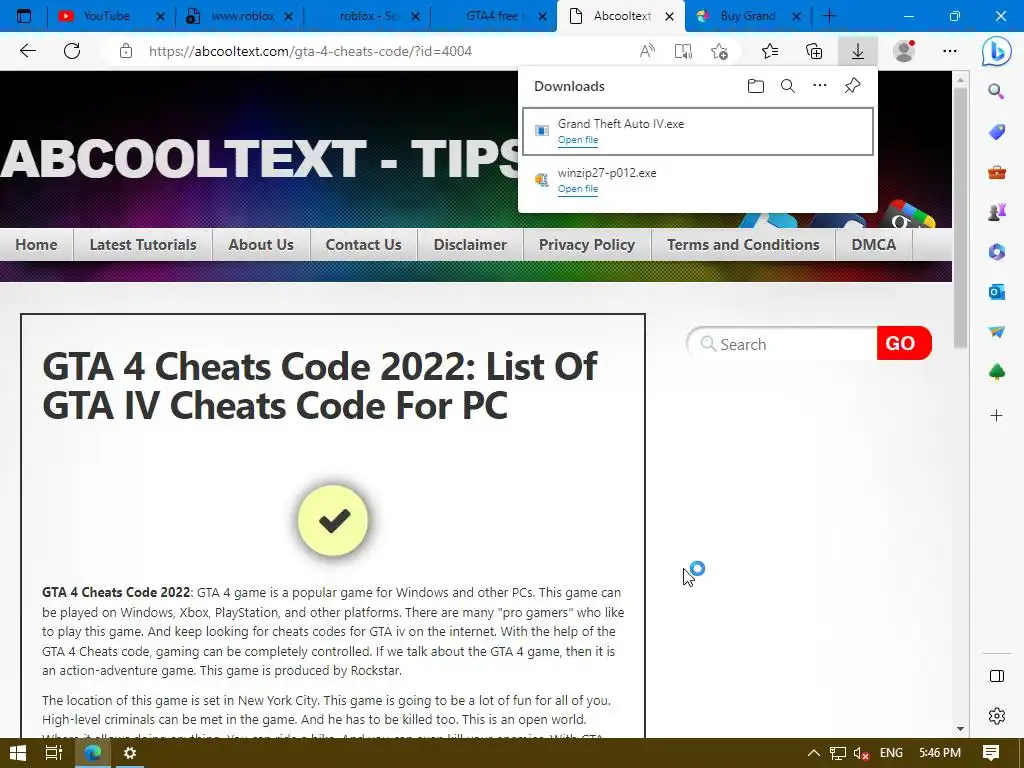Click scrollbar down arrow
The image size is (1024, 768).
point(960,729)
